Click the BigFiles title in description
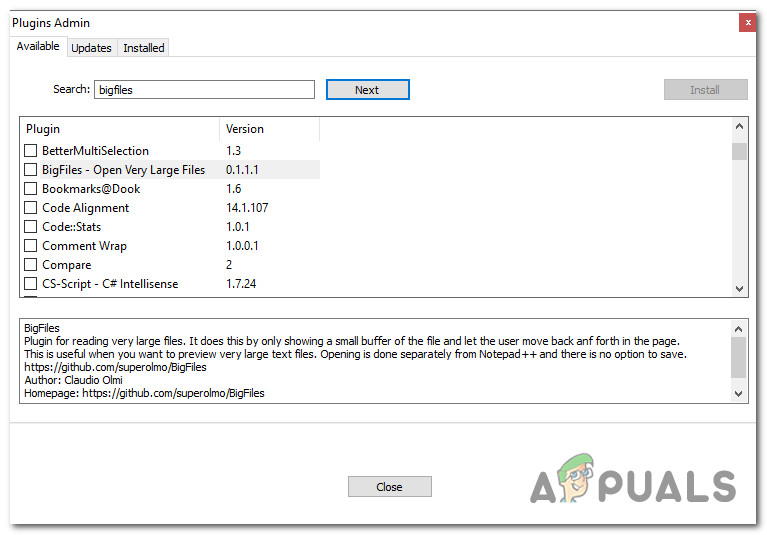767x535 pixels. 42,328
